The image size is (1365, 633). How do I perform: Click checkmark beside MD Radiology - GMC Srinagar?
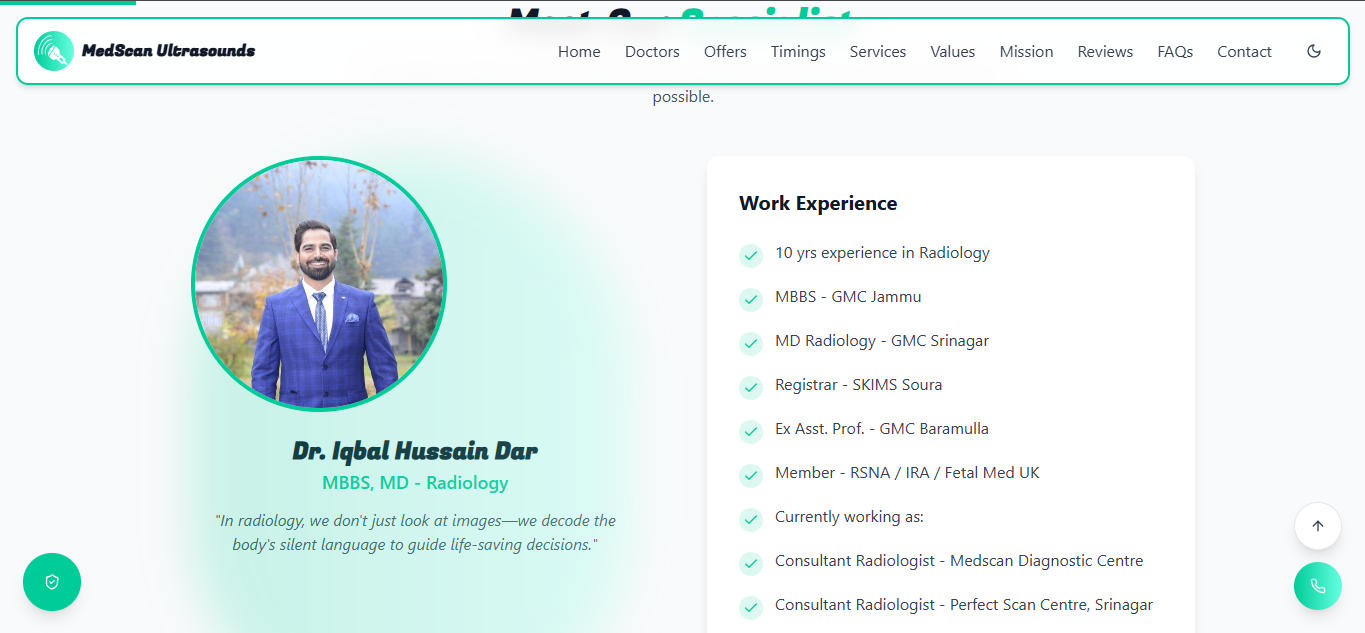pyautogui.click(x=751, y=343)
